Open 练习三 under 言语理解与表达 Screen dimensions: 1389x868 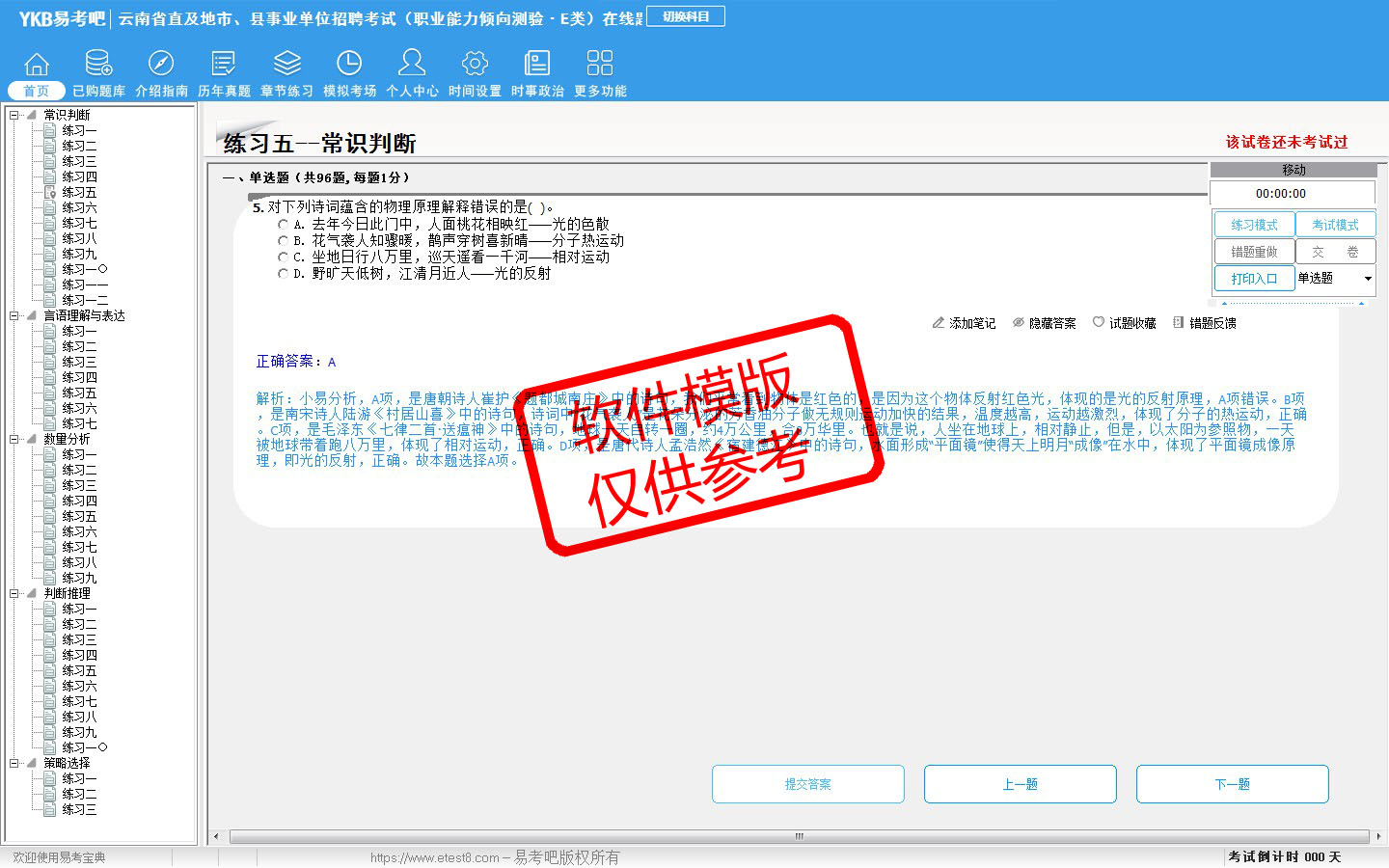click(79, 362)
